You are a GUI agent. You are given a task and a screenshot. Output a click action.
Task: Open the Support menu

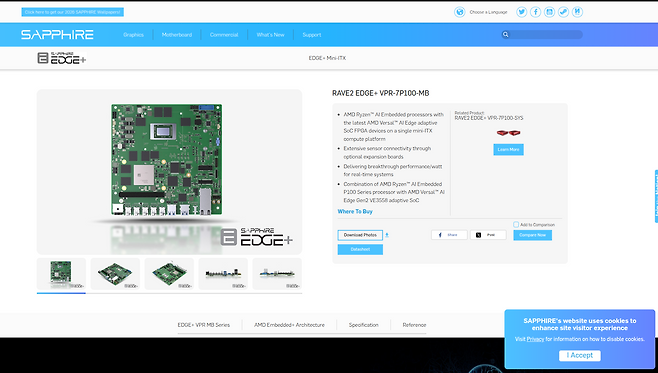[x=312, y=35]
